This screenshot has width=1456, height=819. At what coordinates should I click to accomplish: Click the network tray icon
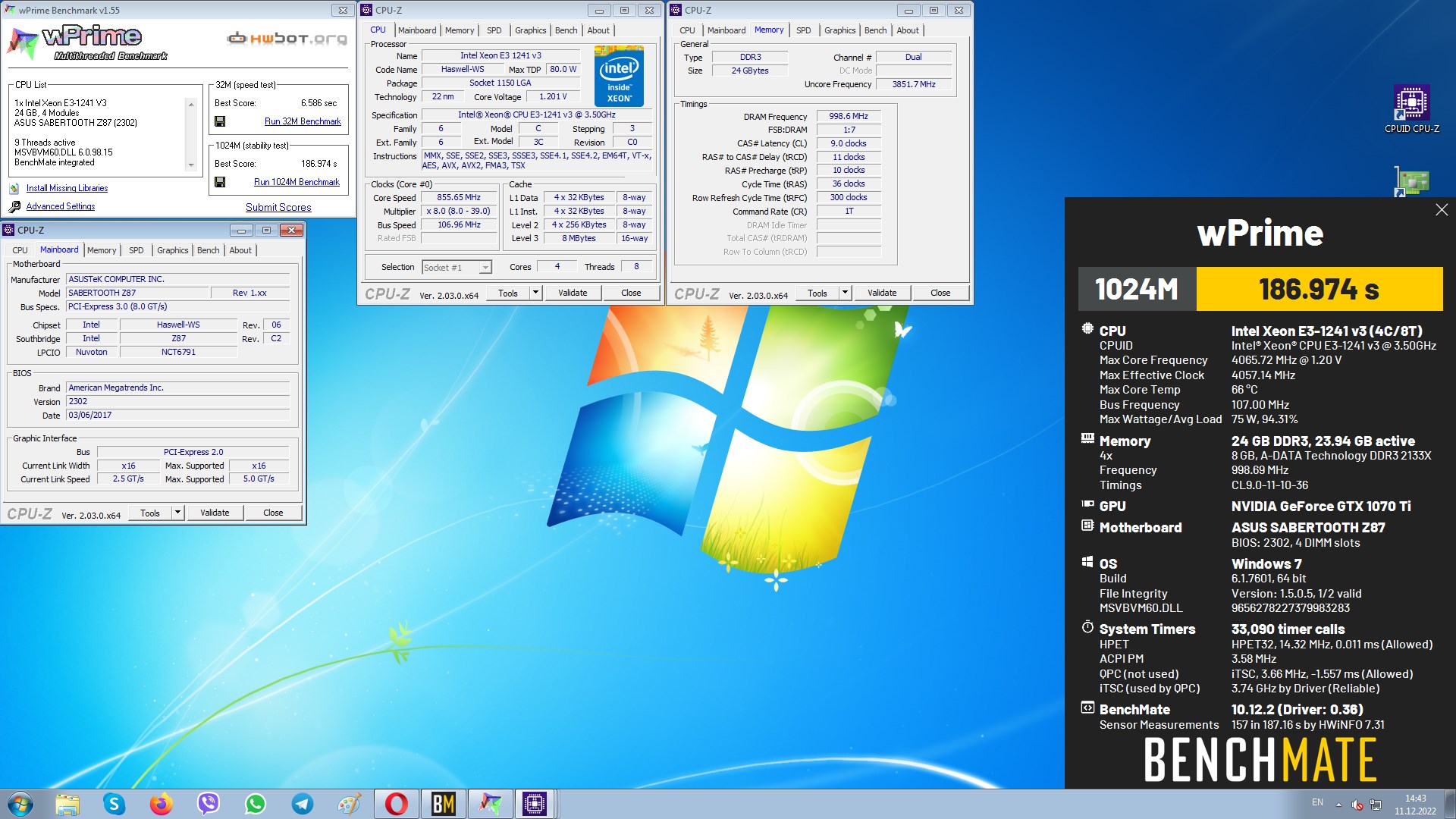(x=1376, y=805)
